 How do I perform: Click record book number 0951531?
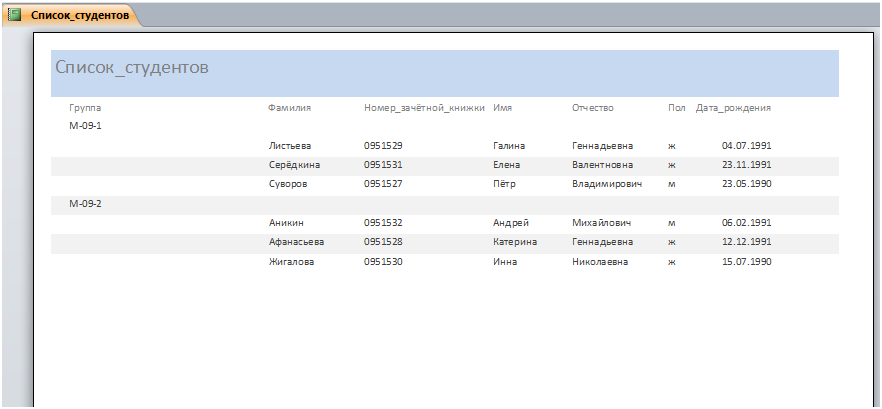[383, 165]
